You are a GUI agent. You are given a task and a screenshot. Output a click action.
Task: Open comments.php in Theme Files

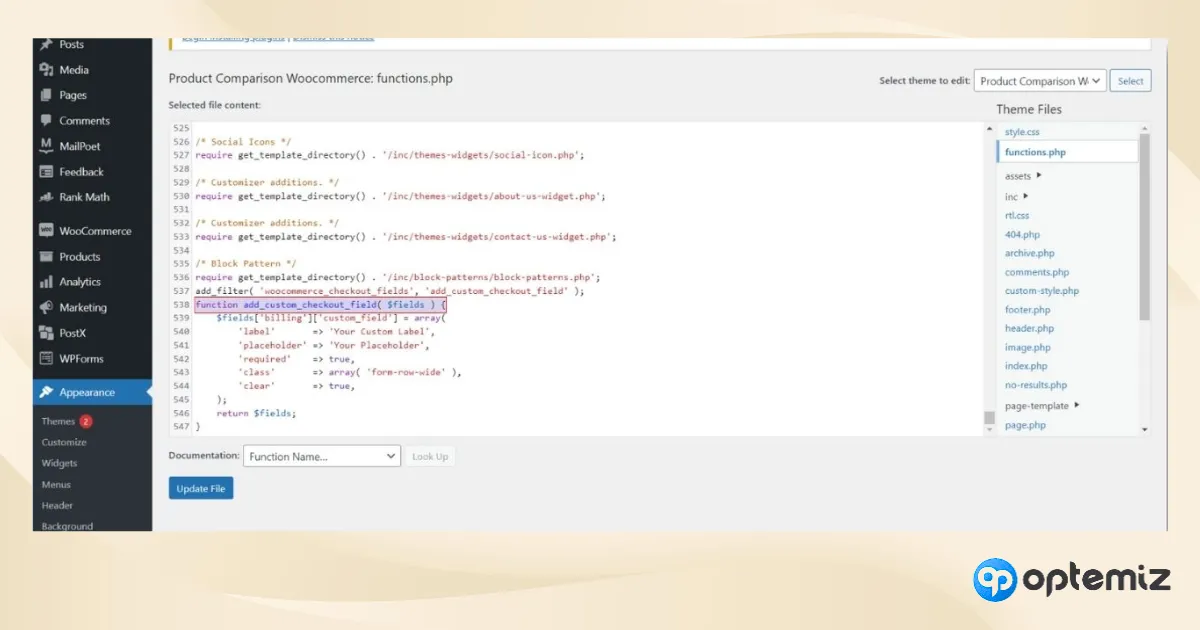(x=1037, y=272)
